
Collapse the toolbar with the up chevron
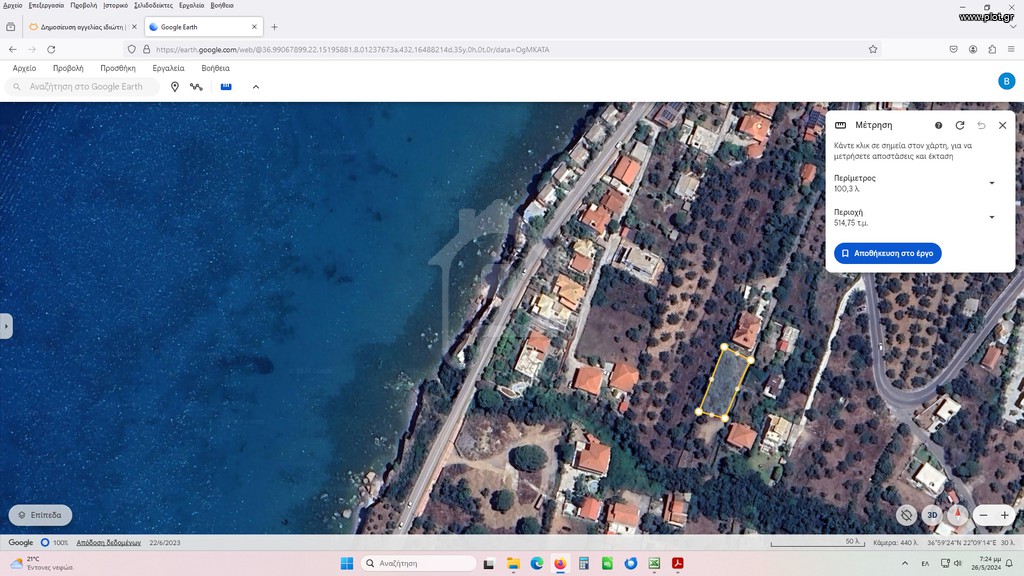[256, 87]
